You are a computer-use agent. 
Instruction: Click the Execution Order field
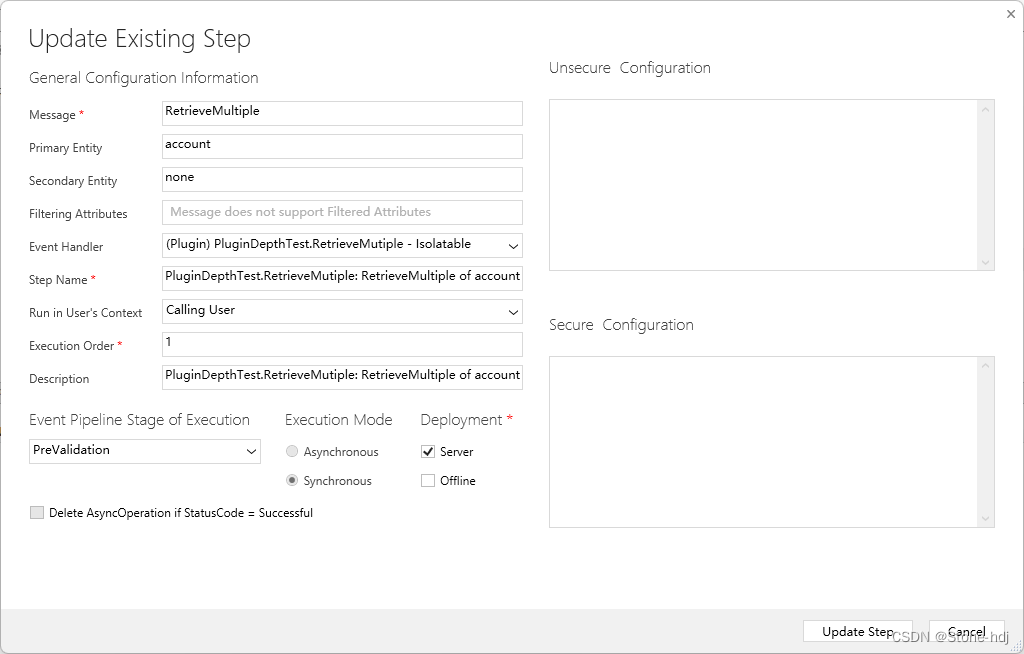tap(342, 344)
